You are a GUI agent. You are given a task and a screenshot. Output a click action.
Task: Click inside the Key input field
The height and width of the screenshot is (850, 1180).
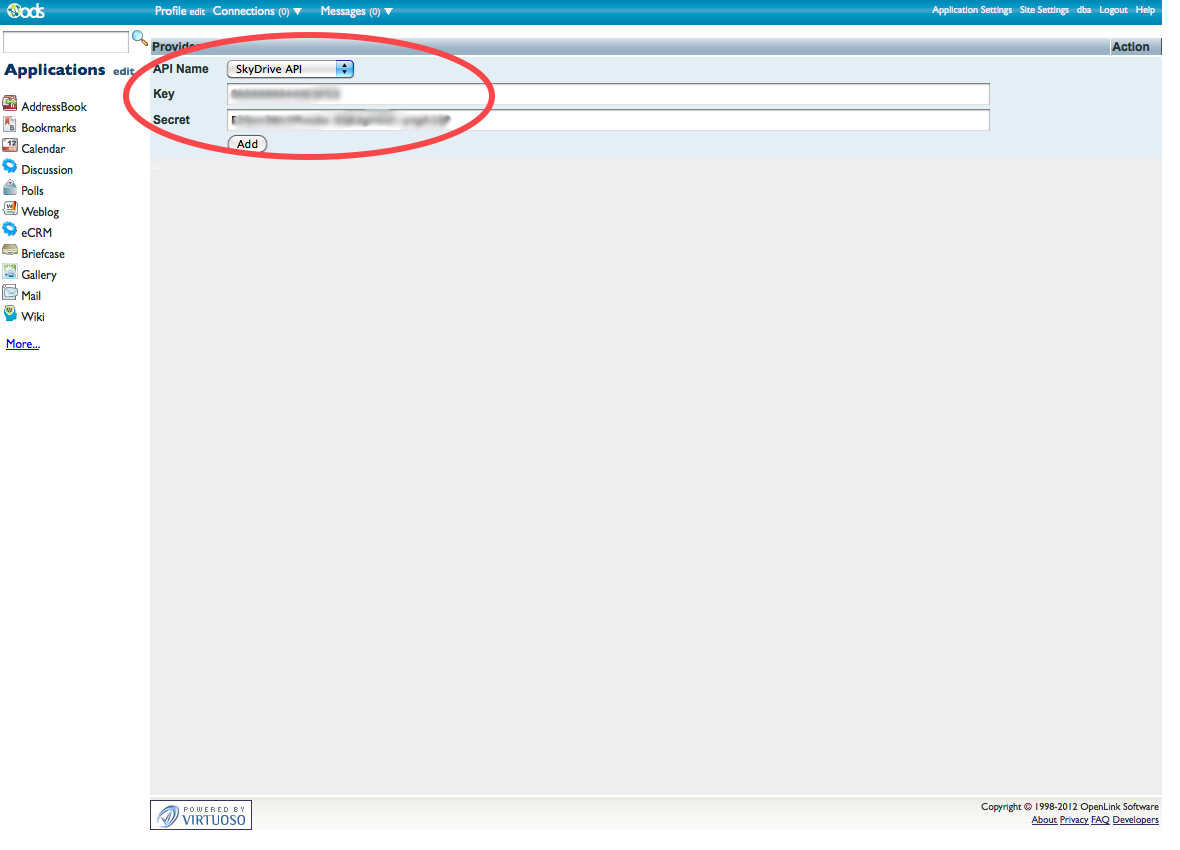[x=608, y=94]
